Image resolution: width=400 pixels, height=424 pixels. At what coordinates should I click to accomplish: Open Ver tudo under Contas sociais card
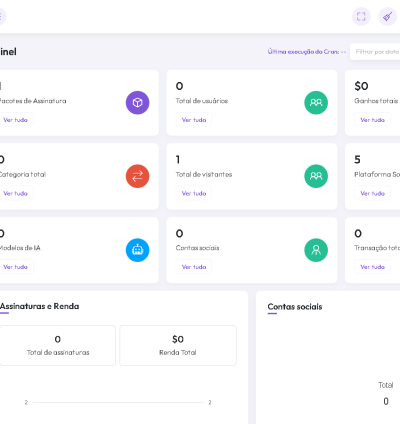pyautogui.click(x=194, y=267)
